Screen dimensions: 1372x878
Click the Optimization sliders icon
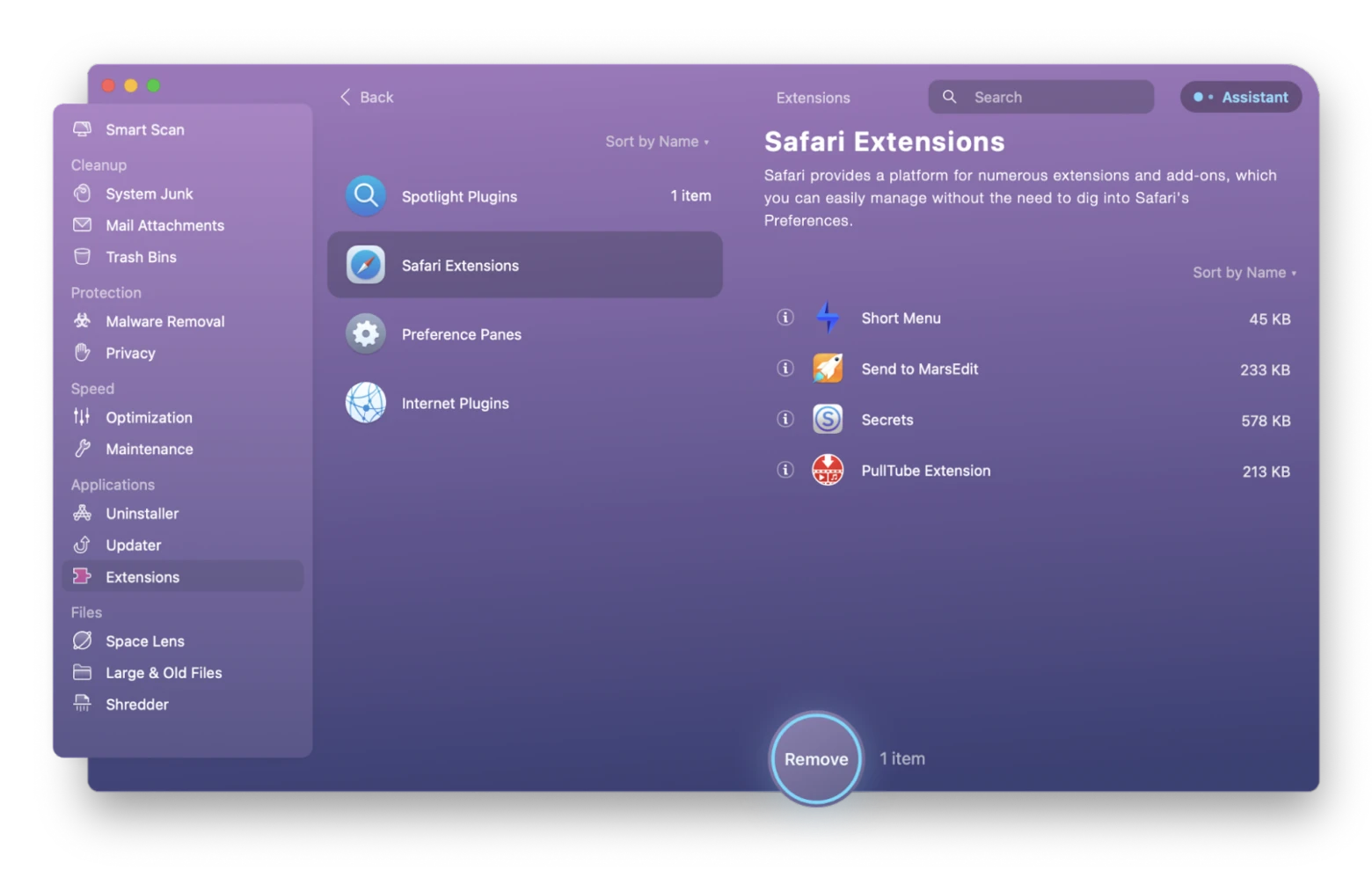tap(82, 417)
